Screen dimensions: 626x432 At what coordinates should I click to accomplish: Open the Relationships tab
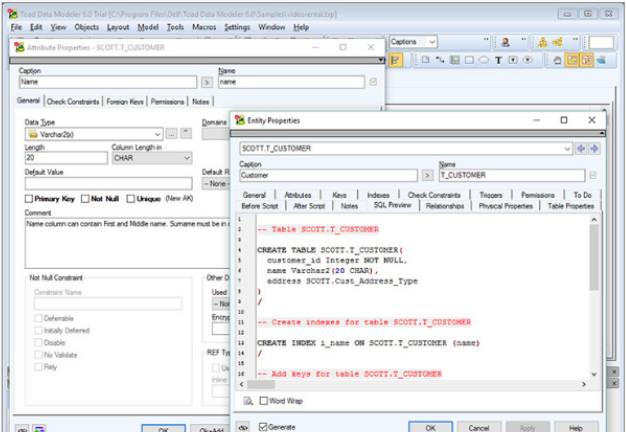click(445, 206)
